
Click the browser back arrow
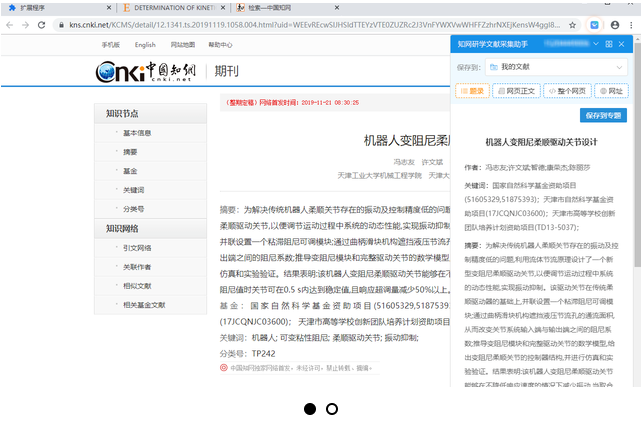12,24
